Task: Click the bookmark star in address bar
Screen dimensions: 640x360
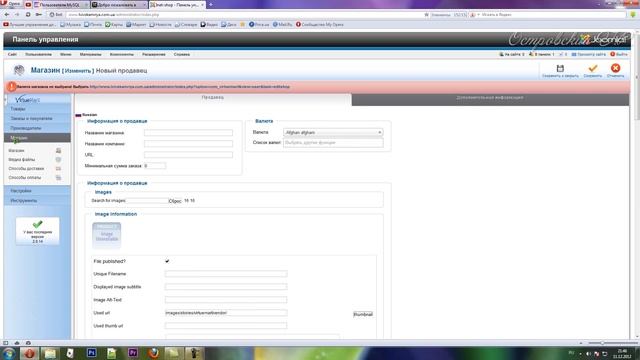Action: coord(427,15)
